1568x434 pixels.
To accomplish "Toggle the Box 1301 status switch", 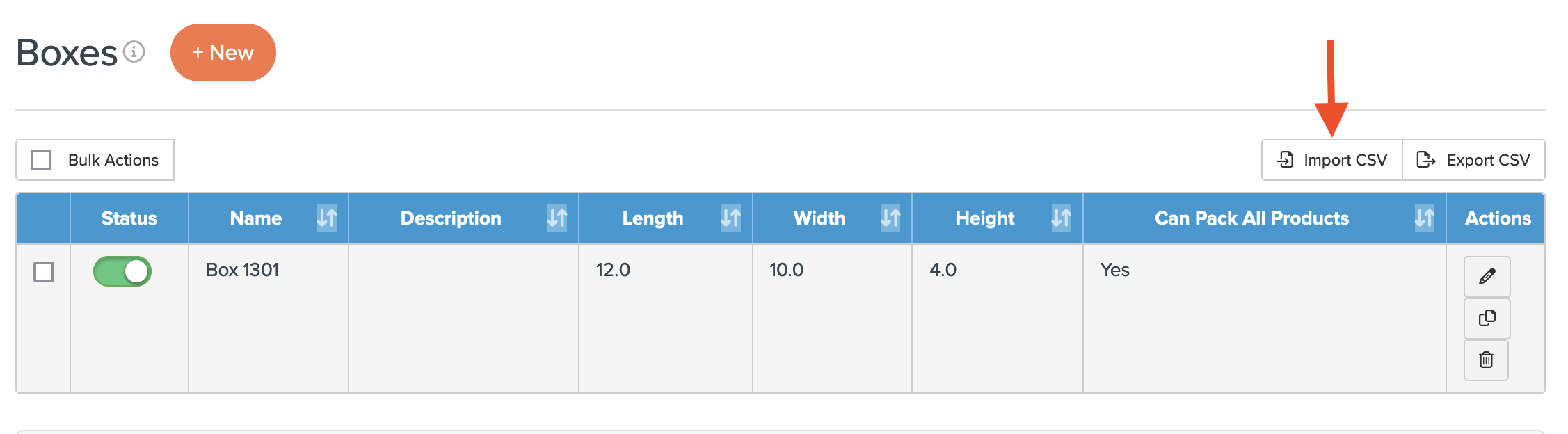I will (x=122, y=271).
